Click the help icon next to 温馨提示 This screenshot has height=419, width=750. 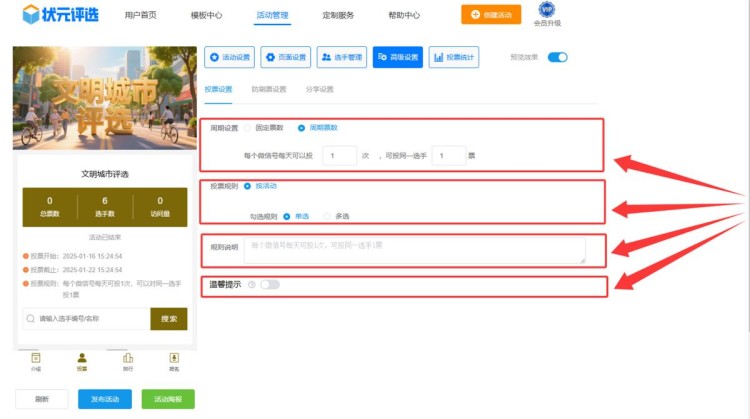tap(250, 285)
